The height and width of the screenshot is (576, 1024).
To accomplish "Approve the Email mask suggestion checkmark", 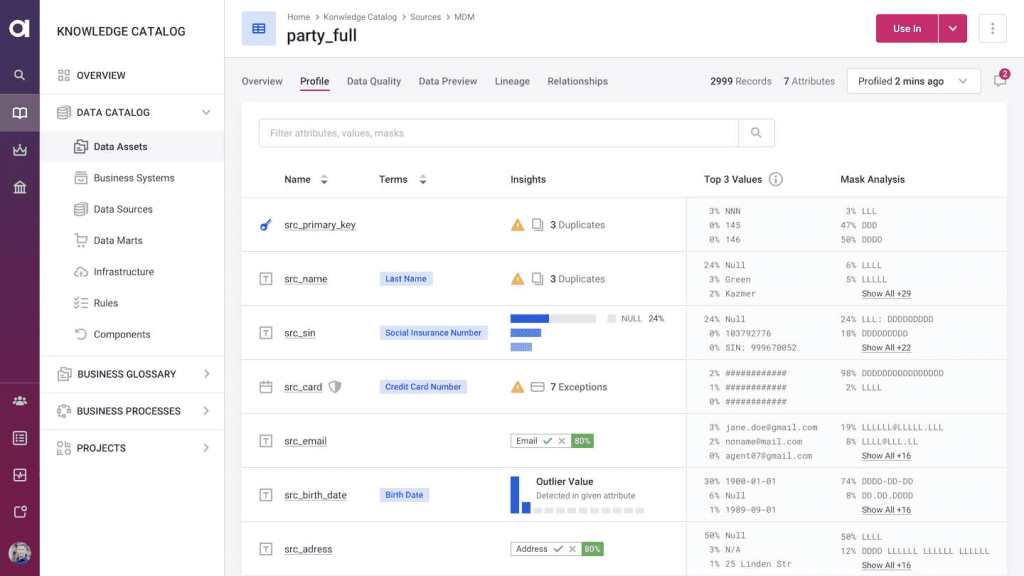I will point(548,440).
